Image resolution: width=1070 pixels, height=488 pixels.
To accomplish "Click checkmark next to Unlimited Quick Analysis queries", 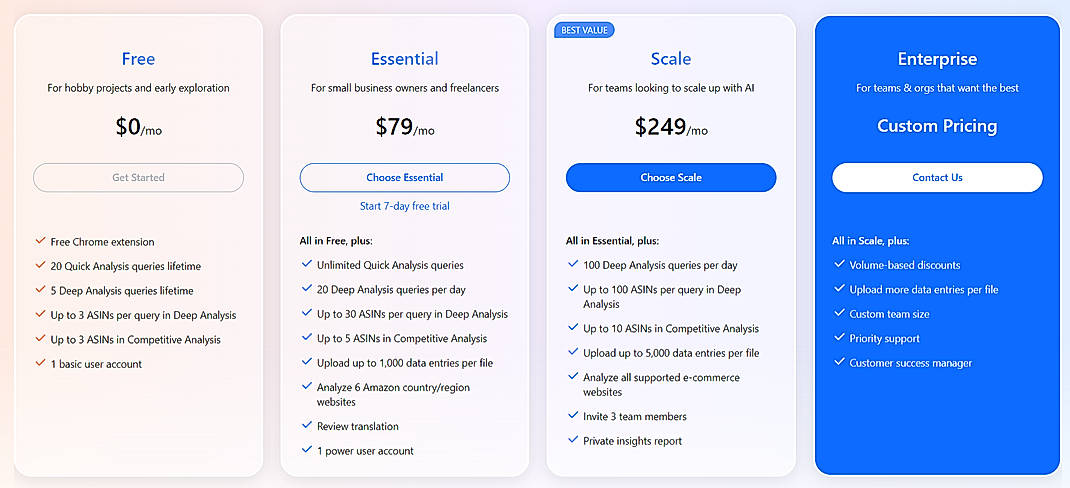I will tap(307, 265).
